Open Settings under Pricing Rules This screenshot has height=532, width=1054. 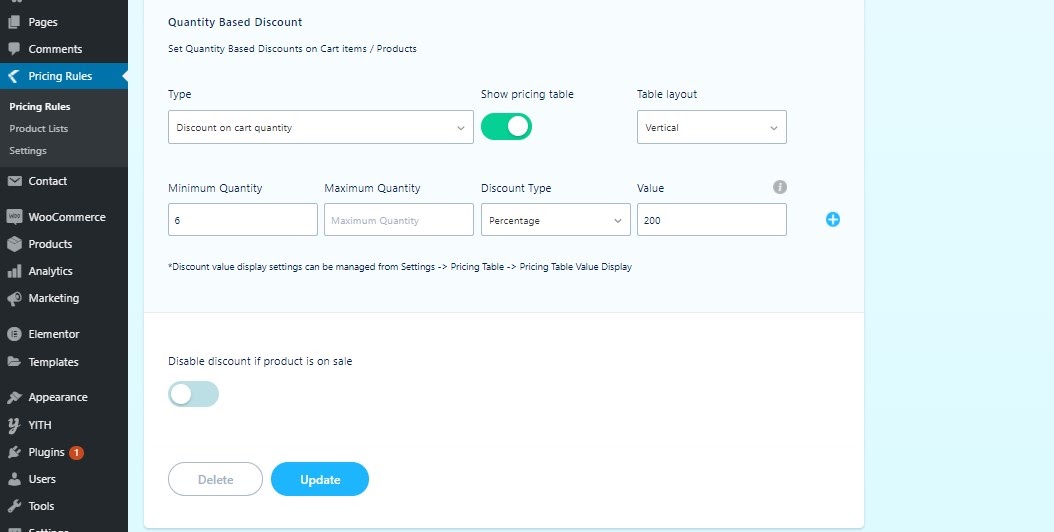tap(28, 151)
